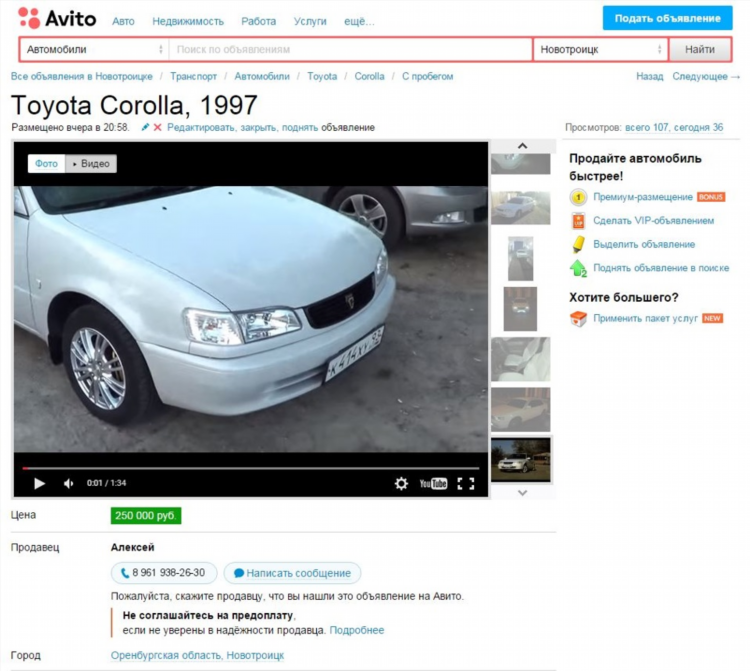Open the Транспорт breadcrumb
Screen dimensions: 750x671
pyautogui.click(x=193, y=77)
